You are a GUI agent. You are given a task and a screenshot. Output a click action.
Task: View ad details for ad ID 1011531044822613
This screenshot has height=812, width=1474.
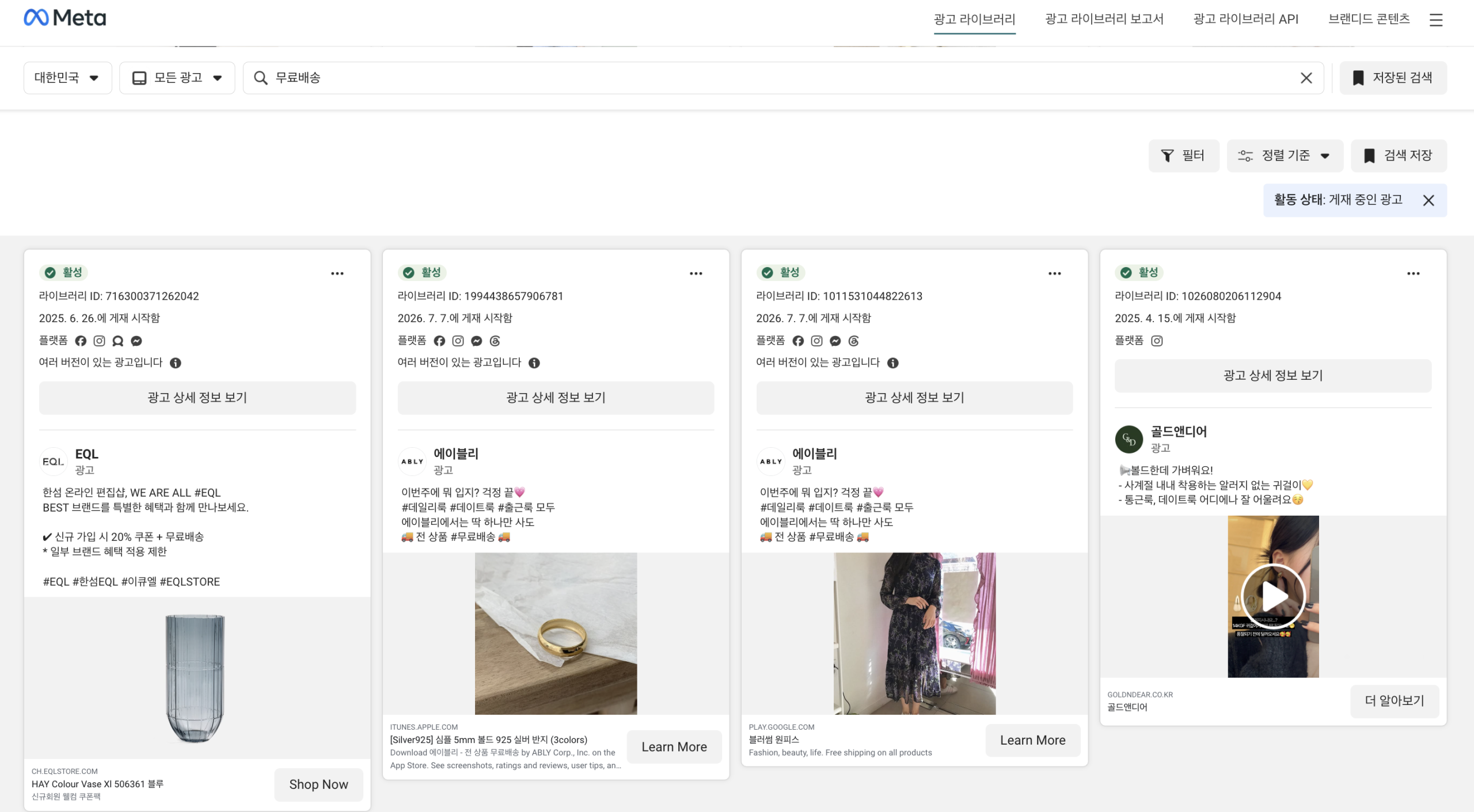(914, 398)
